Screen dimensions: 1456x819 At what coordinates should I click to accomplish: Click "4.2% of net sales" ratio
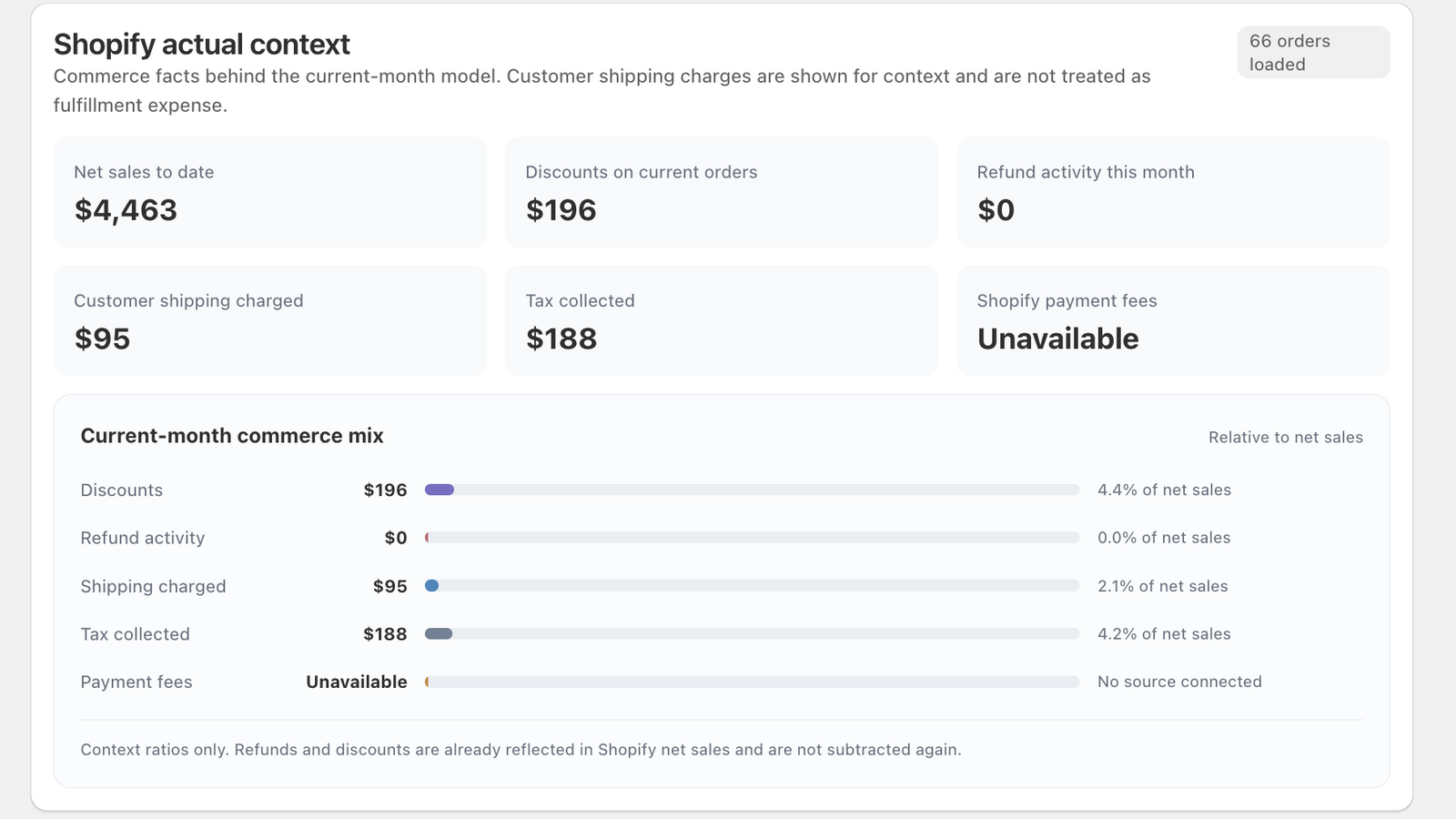tap(1164, 634)
